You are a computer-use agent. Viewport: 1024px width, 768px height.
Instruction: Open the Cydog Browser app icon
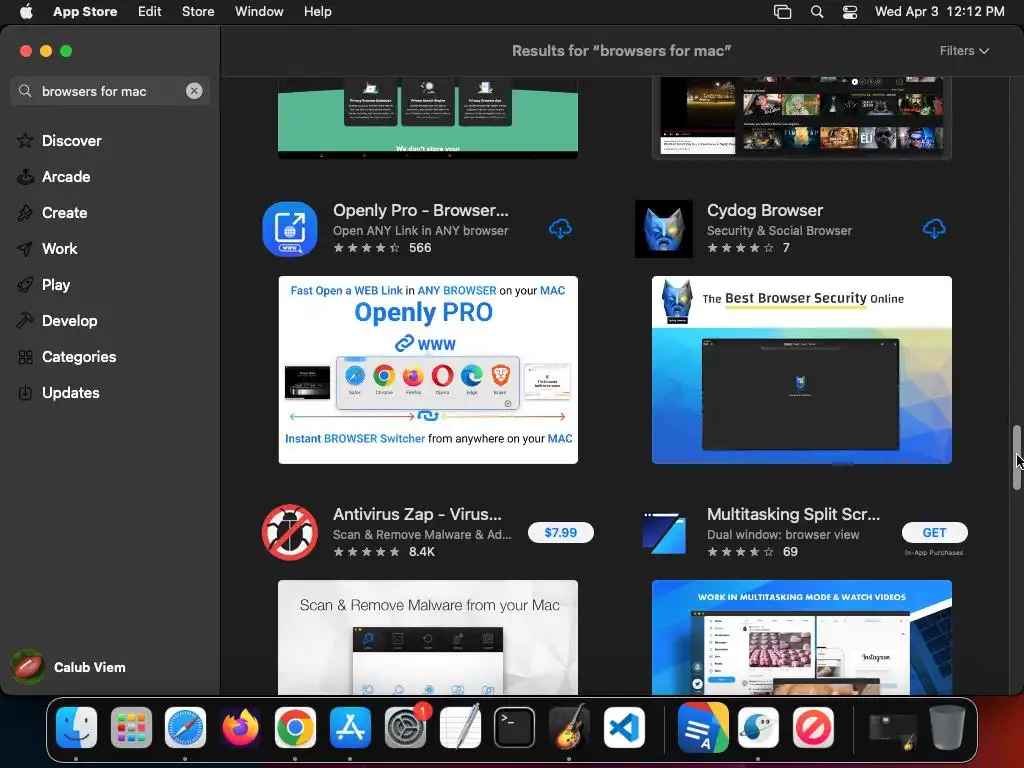click(664, 229)
